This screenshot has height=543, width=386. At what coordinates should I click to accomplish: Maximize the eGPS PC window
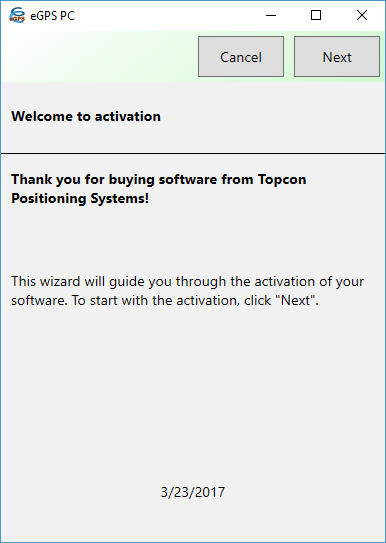tap(316, 16)
